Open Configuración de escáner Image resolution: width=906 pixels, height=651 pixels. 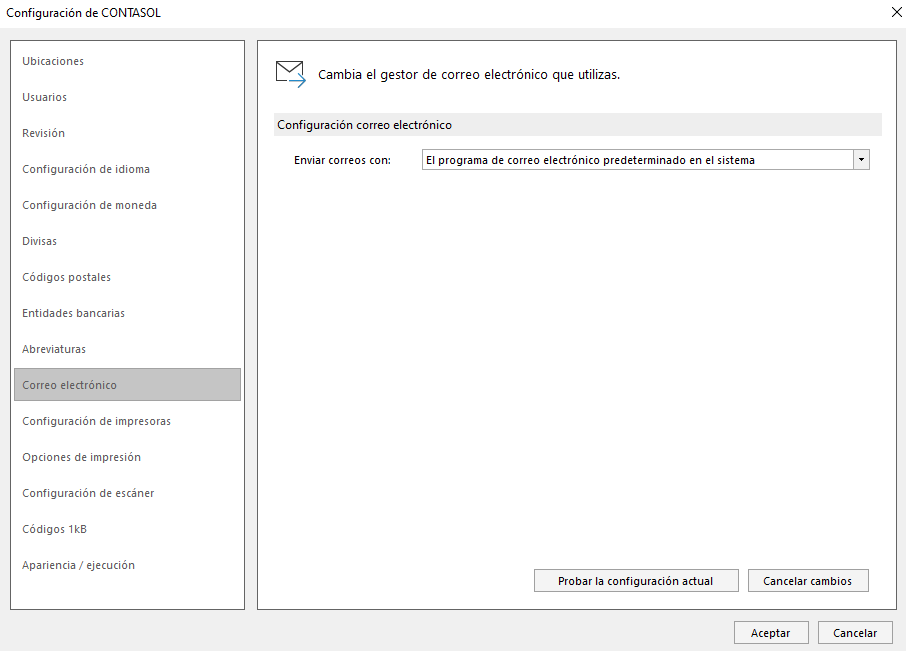click(x=88, y=493)
